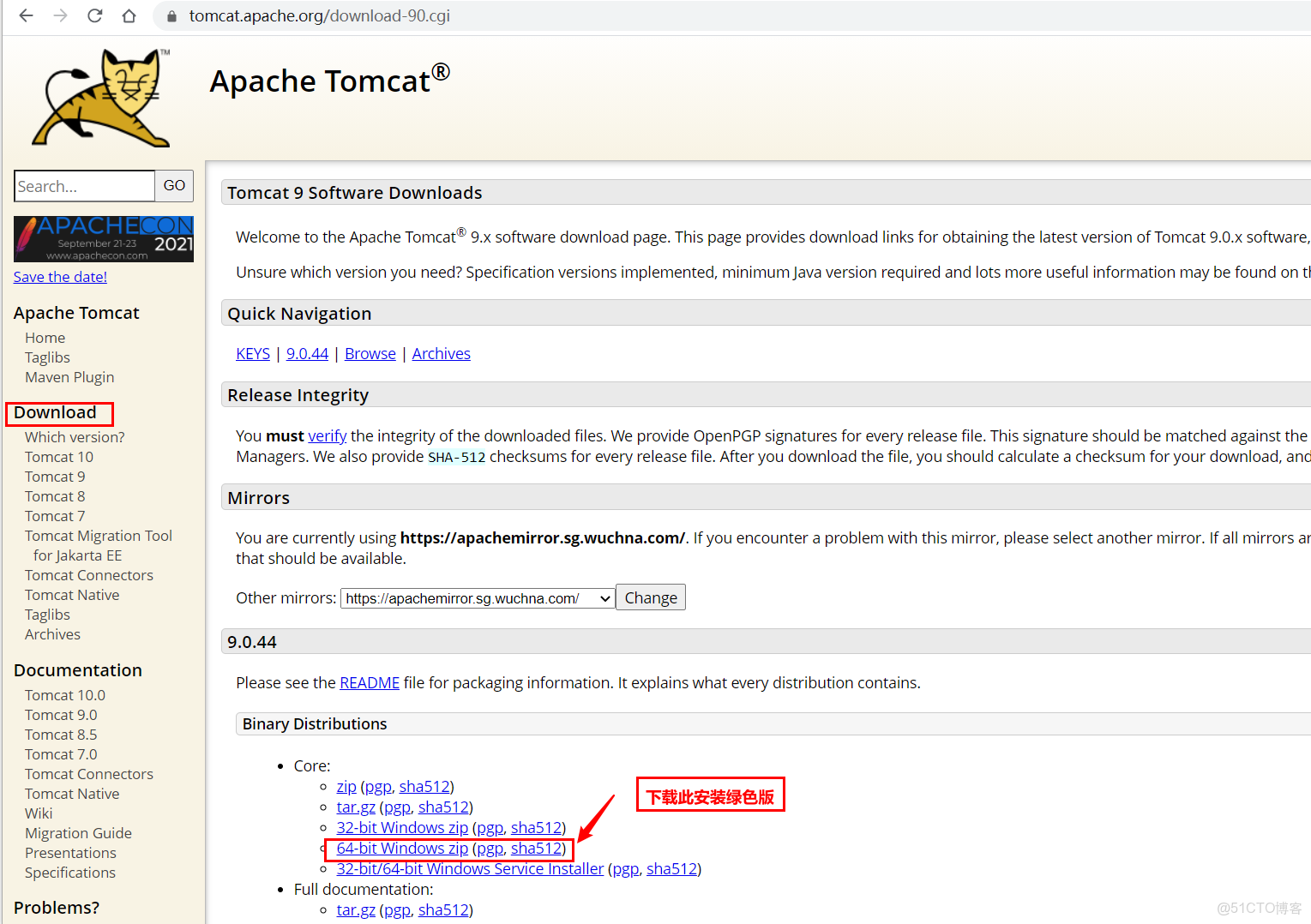Jump to 9.0.44 via Quick Navigation link
Image resolution: width=1311 pixels, height=924 pixels.
pos(307,353)
